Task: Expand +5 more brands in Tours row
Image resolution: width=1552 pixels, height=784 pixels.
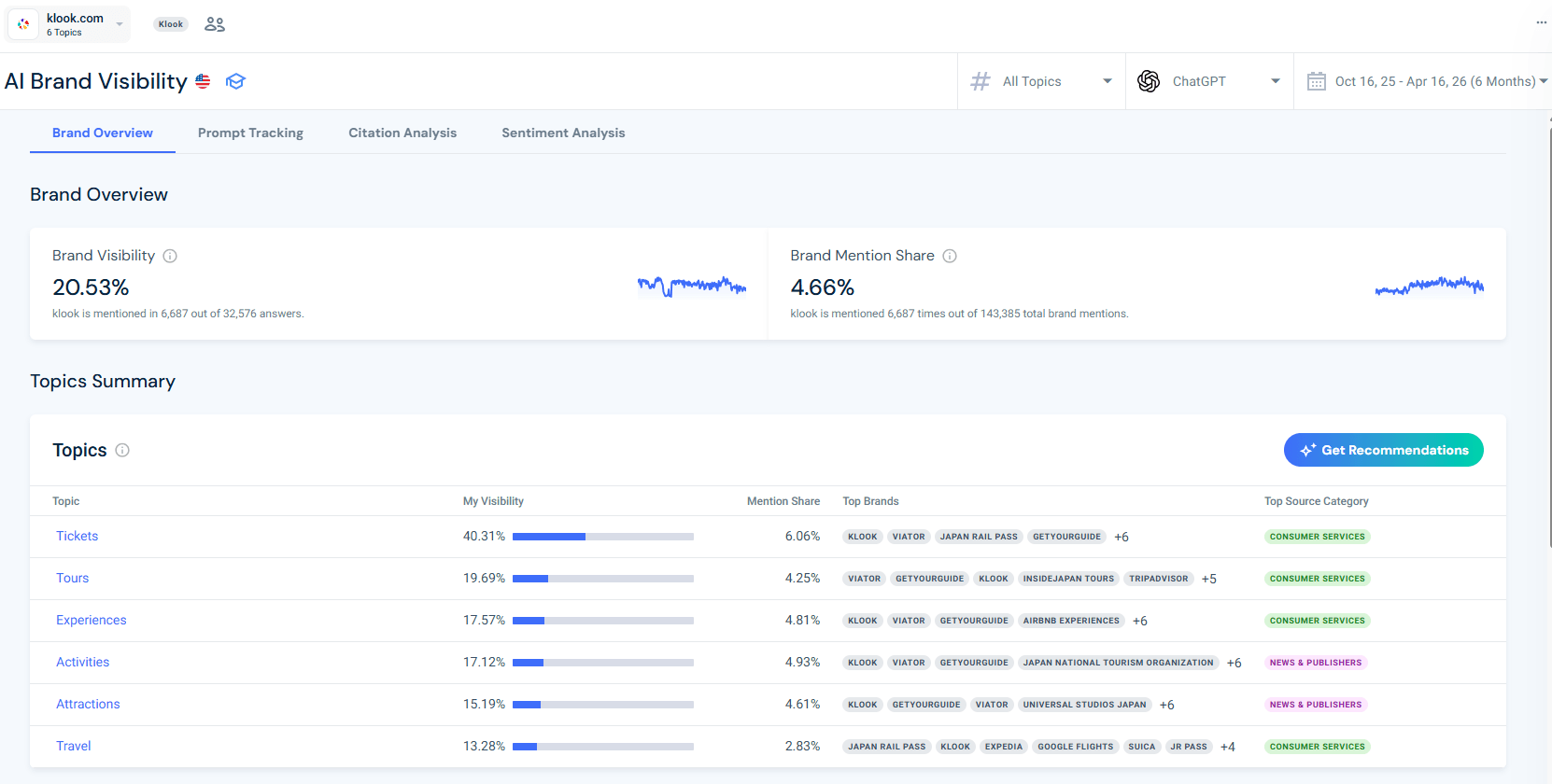Action: click(x=1209, y=579)
